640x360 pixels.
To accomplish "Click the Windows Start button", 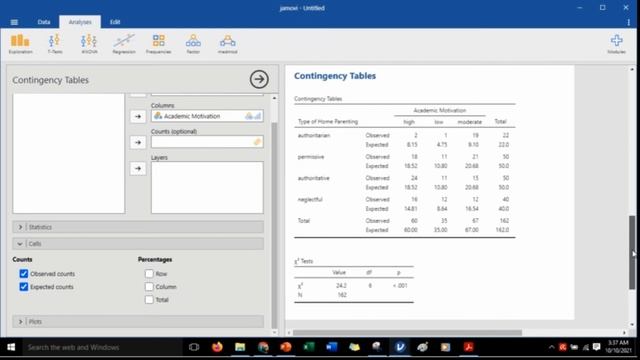I will click(11, 347).
